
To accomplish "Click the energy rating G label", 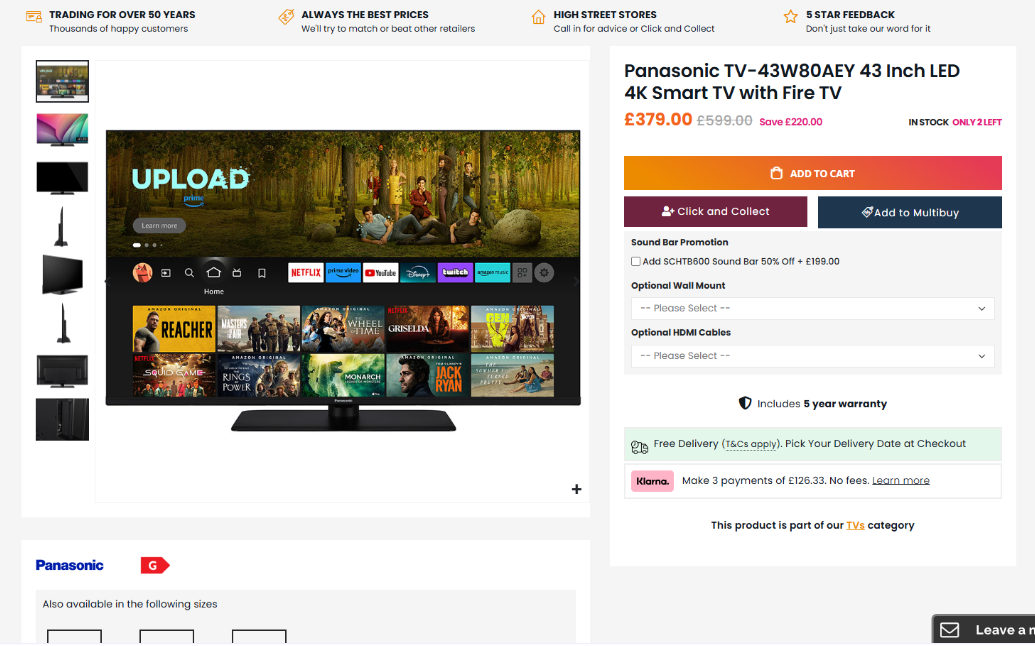I will (154, 565).
